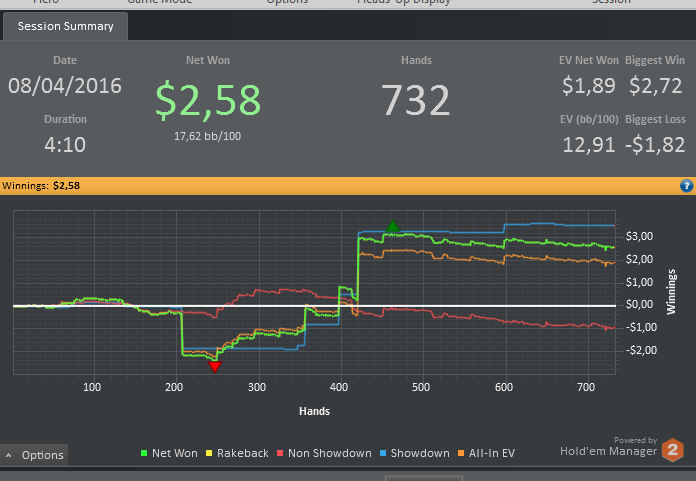Click the Net Won $2,58 value
The width and height of the screenshot is (696, 481).
(x=208, y=100)
